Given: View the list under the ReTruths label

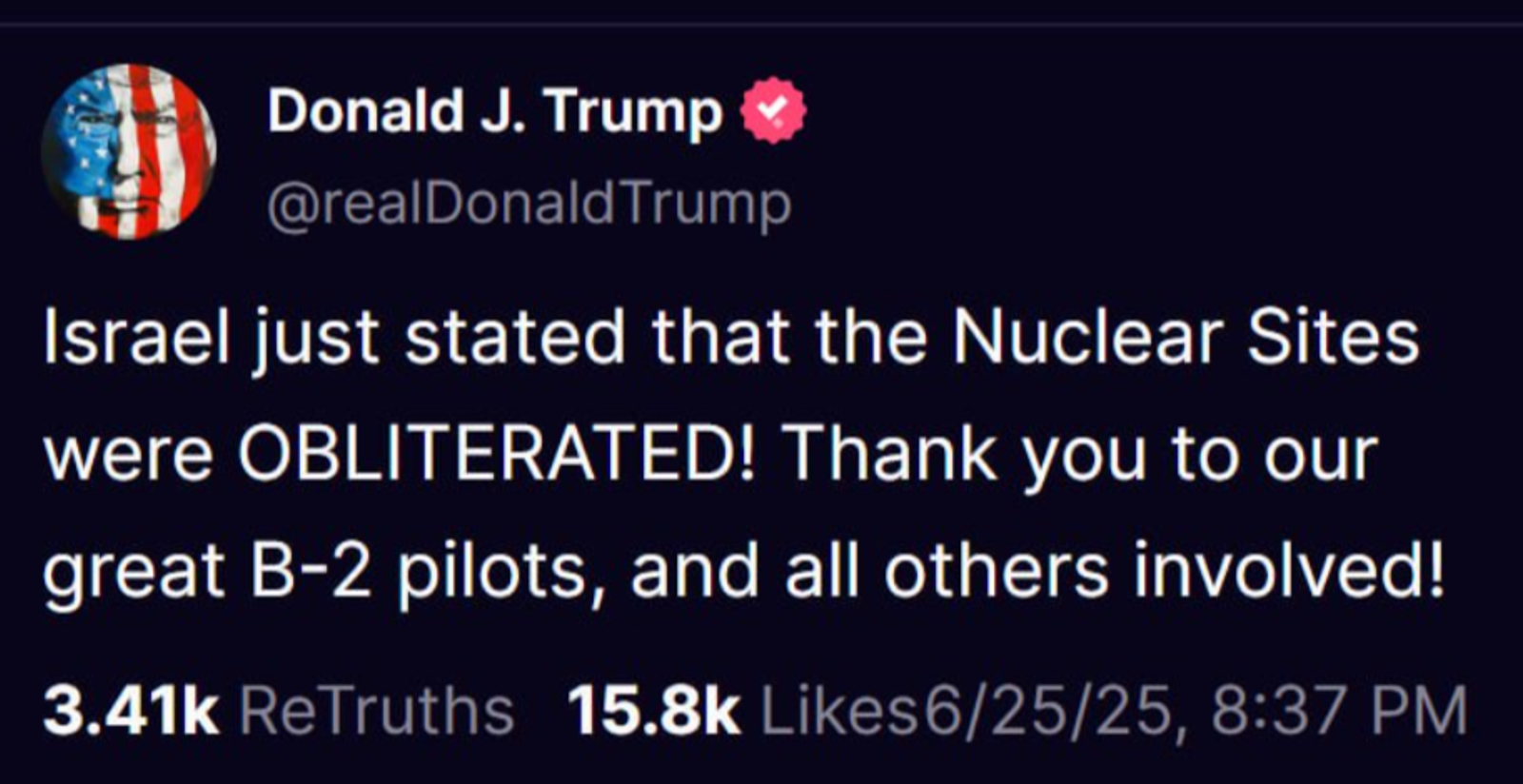Looking at the screenshot, I should [x=377, y=711].
